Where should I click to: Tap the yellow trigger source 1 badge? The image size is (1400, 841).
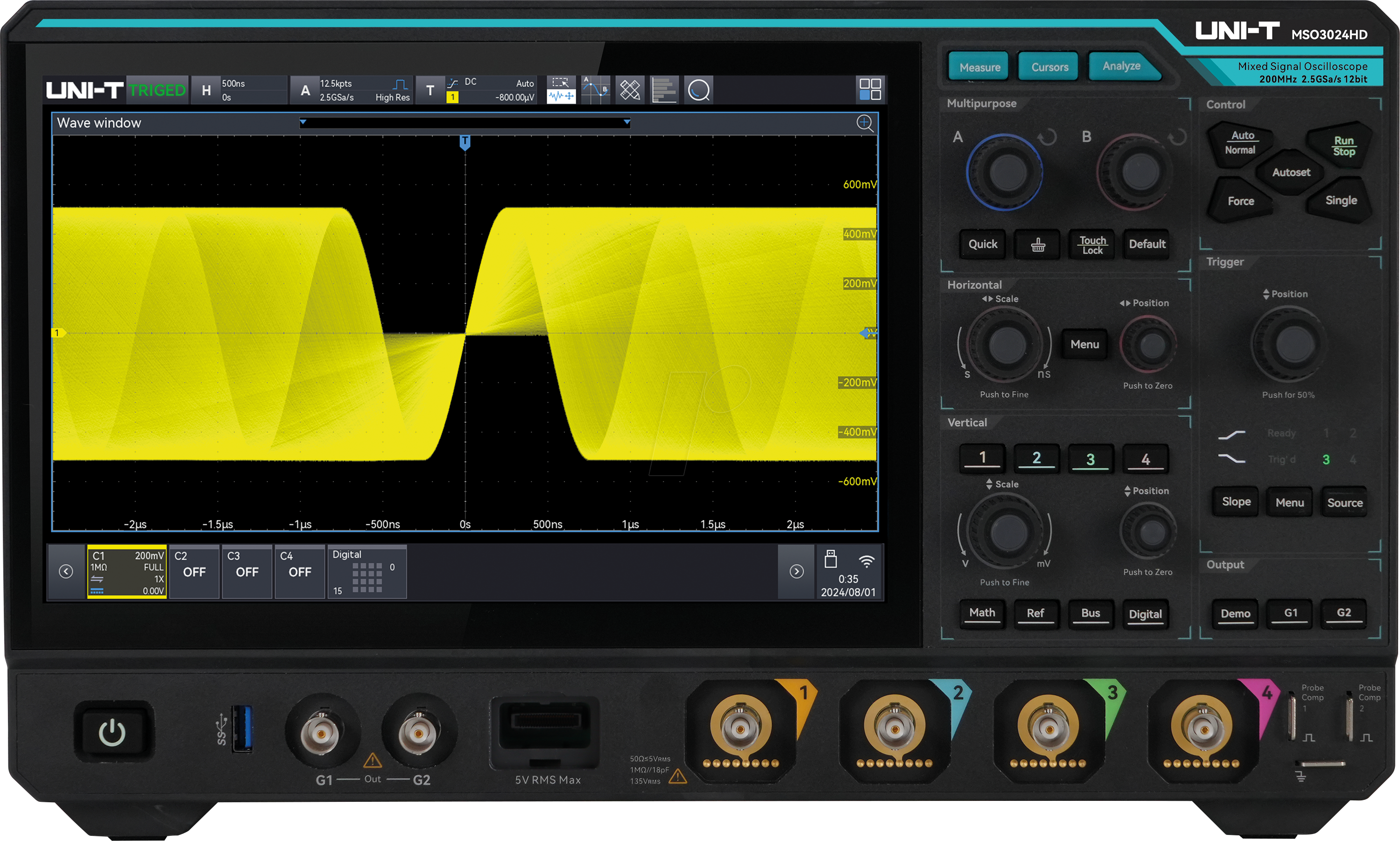tap(452, 98)
